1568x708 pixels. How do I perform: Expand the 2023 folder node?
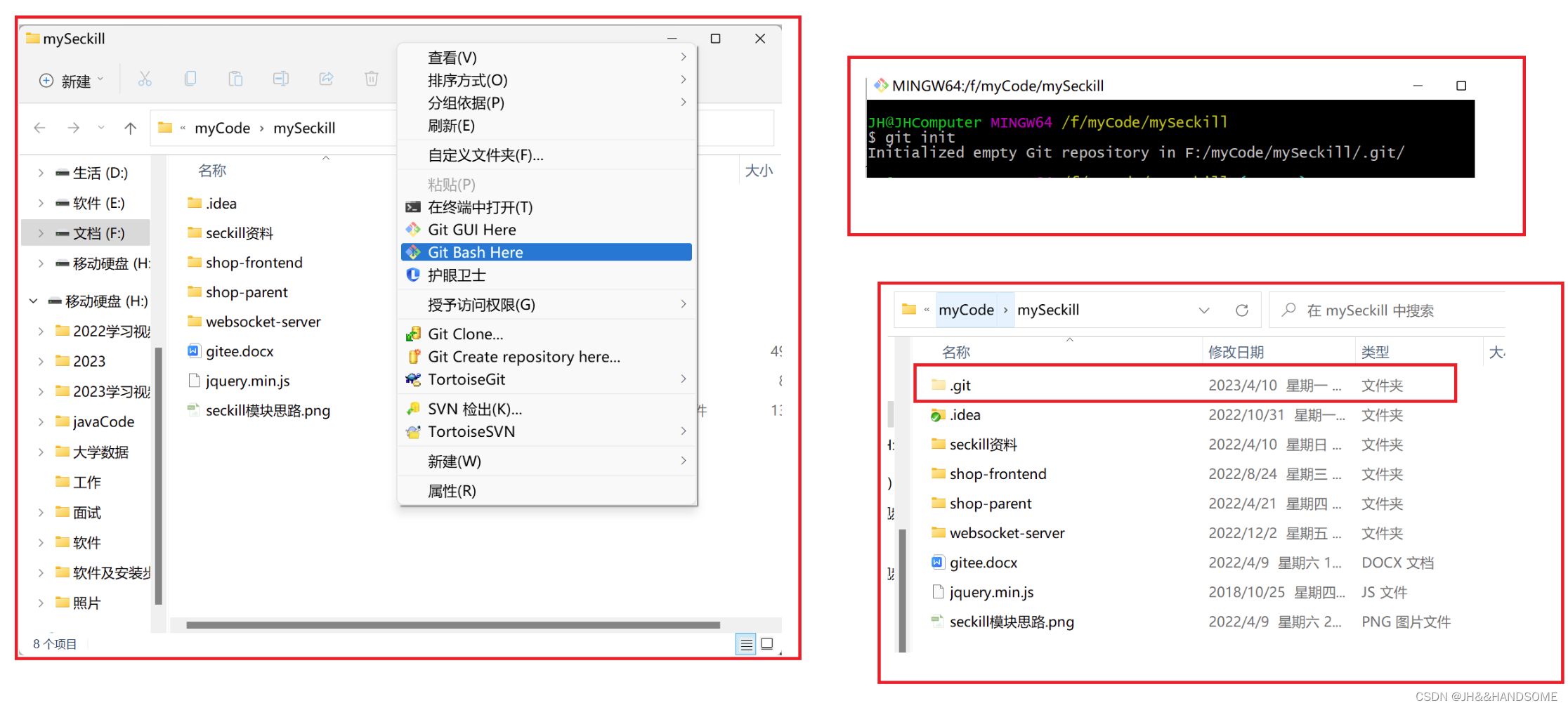(x=41, y=361)
